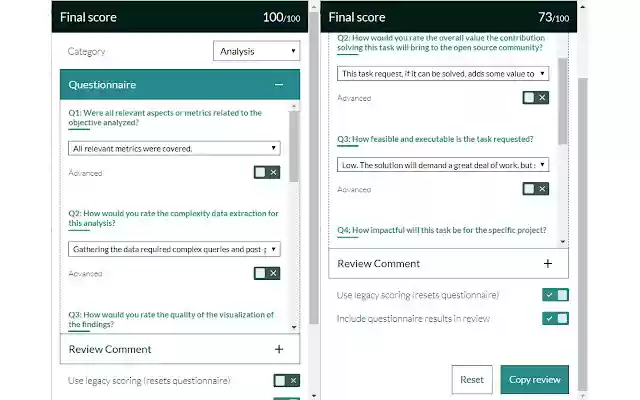The width and height of the screenshot is (640, 400).
Task: Collapse Questionnaire section with minus icon
Action: (x=279, y=85)
